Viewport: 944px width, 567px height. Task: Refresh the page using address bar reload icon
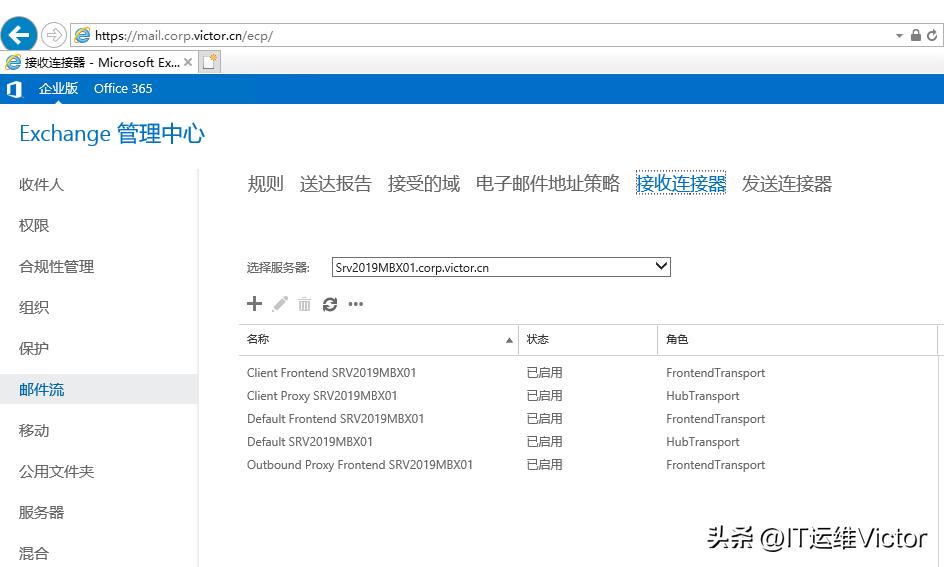point(932,35)
